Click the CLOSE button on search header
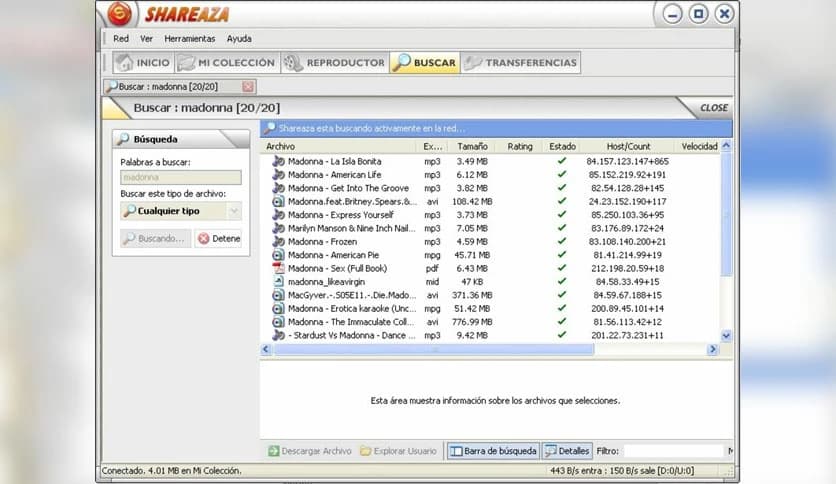 pos(713,108)
